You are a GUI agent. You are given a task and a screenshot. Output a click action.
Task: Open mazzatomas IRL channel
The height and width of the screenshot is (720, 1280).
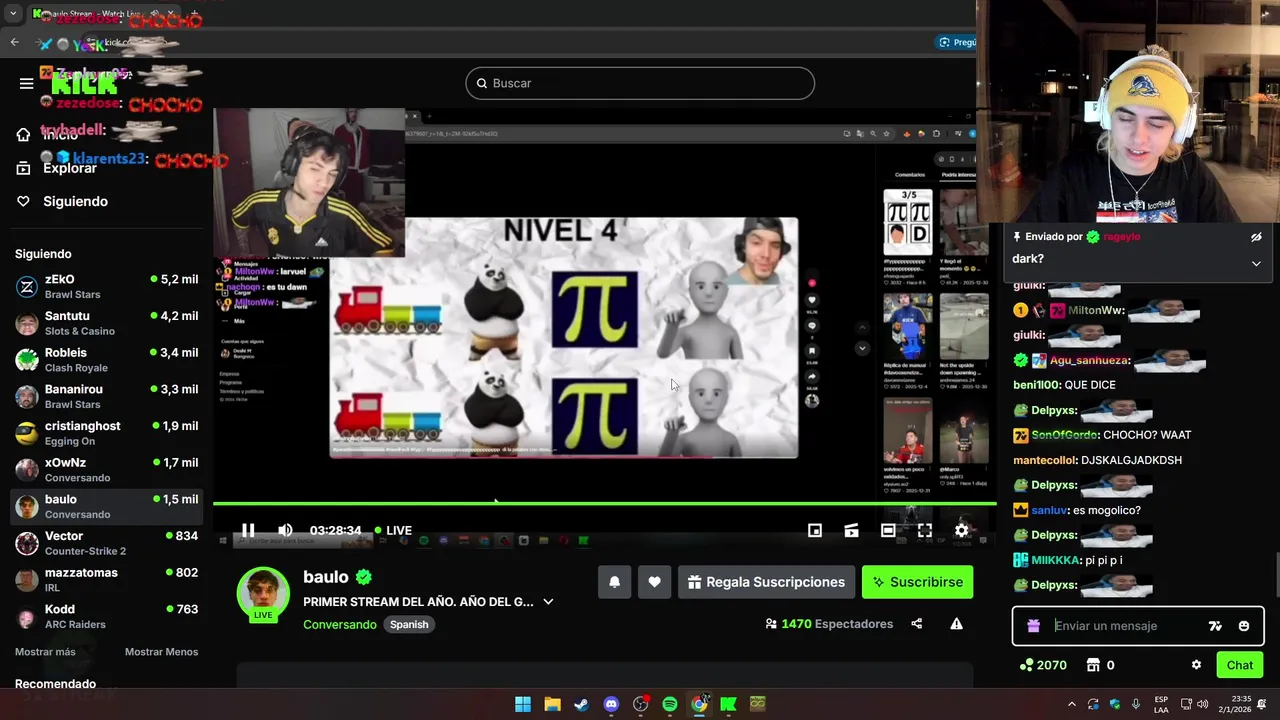[107, 580]
